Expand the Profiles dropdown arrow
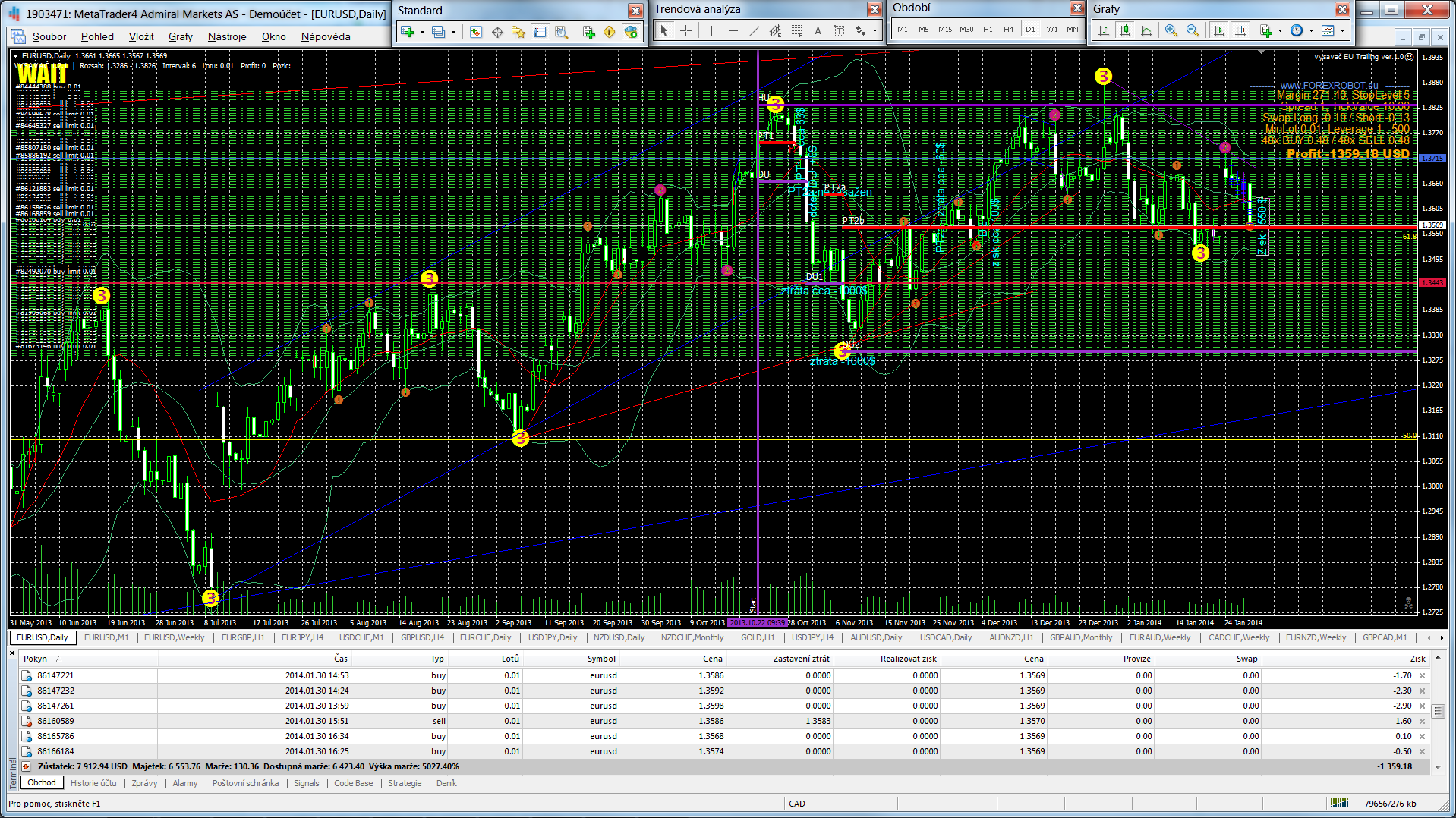Image resolution: width=1456 pixels, height=818 pixels. tap(453, 32)
